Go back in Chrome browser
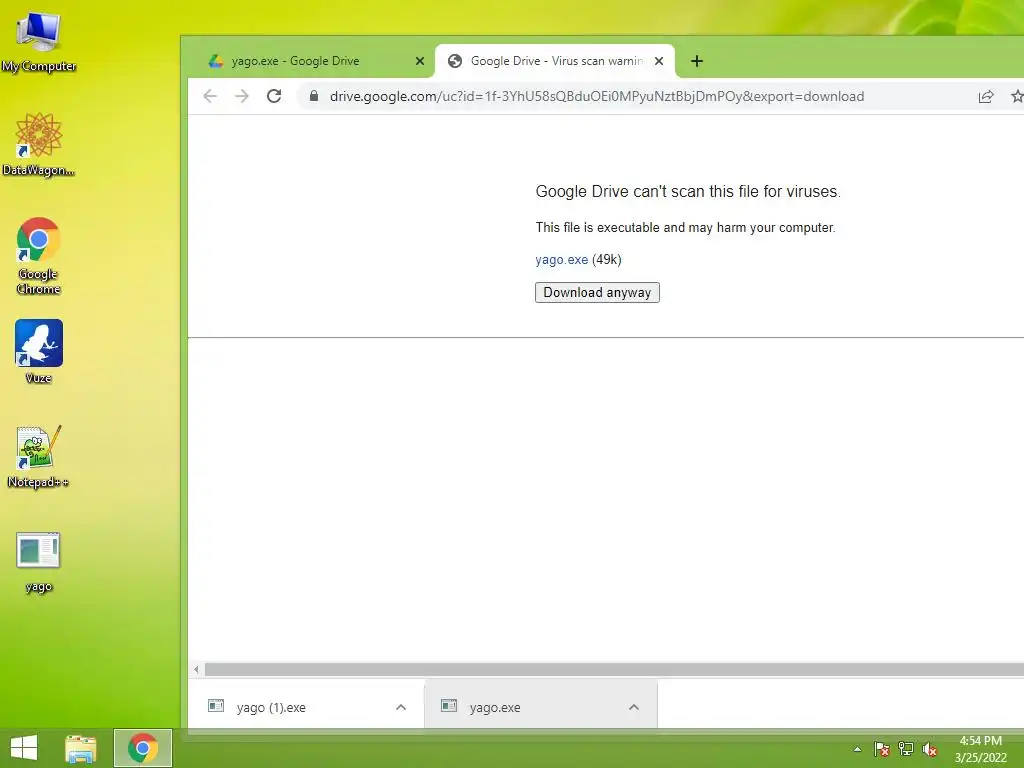 [x=210, y=97]
